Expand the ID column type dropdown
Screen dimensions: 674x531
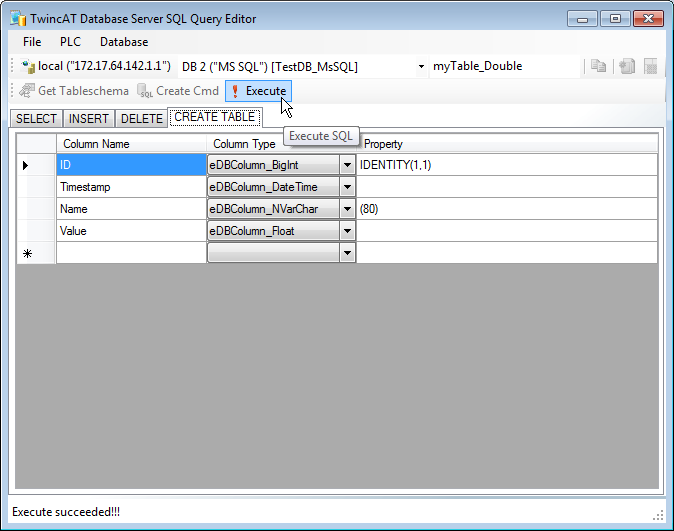pyautogui.click(x=348, y=165)
